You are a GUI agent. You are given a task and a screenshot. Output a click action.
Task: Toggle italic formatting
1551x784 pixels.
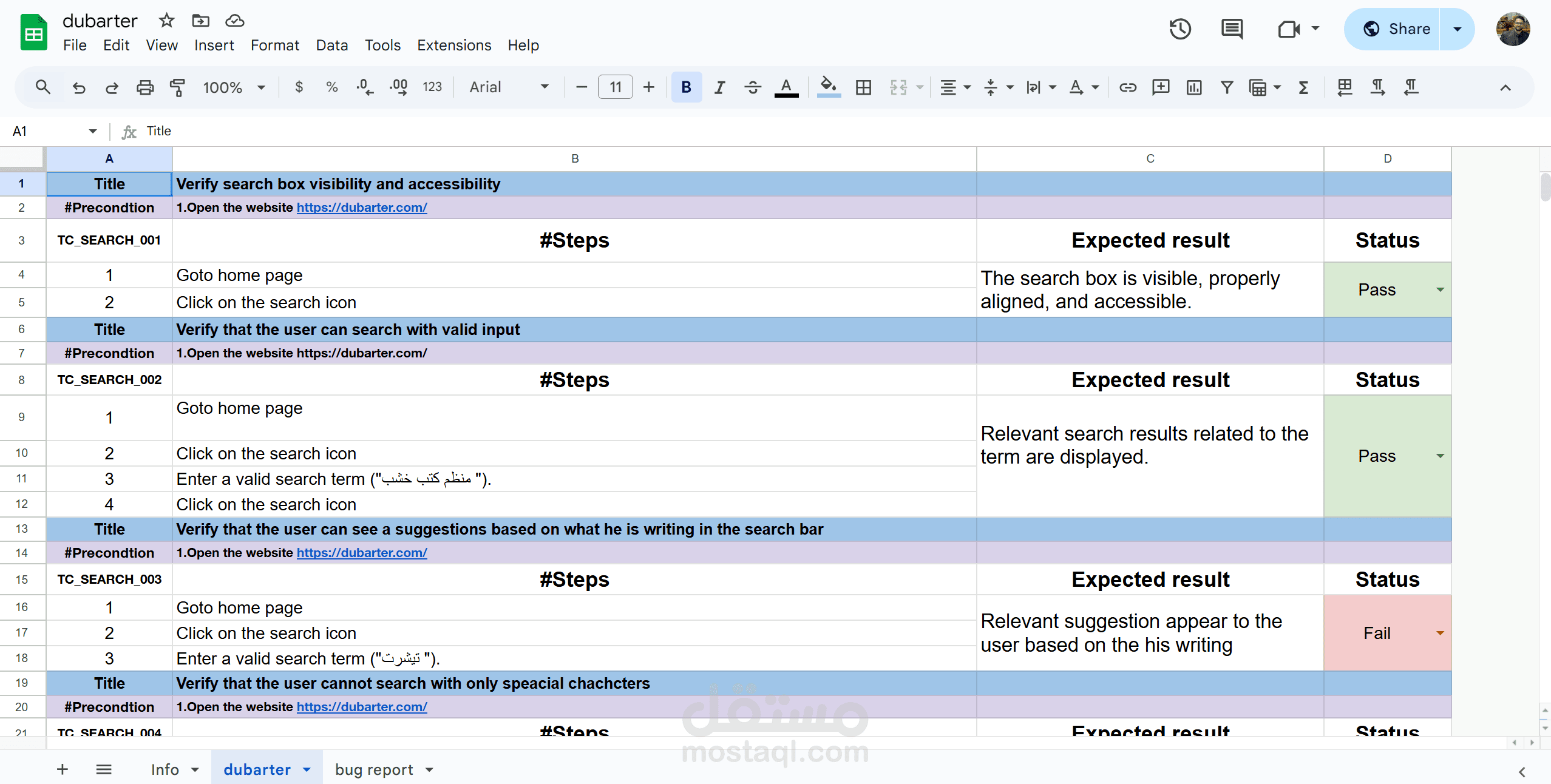720,87
